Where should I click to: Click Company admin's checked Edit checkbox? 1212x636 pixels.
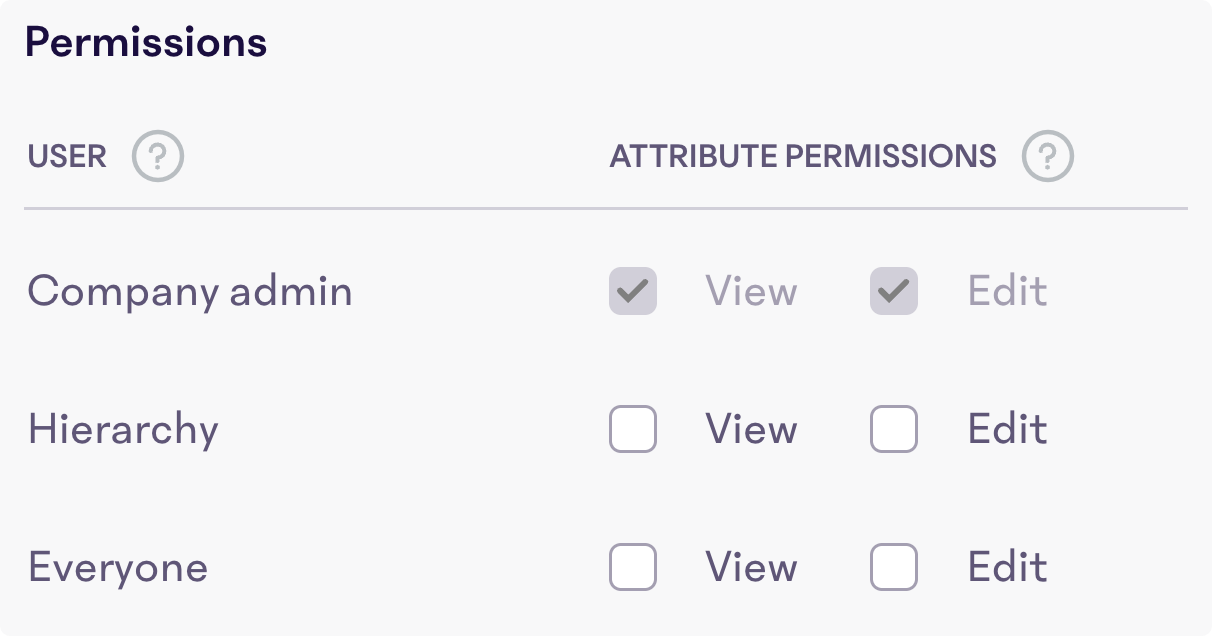[893, 291]
